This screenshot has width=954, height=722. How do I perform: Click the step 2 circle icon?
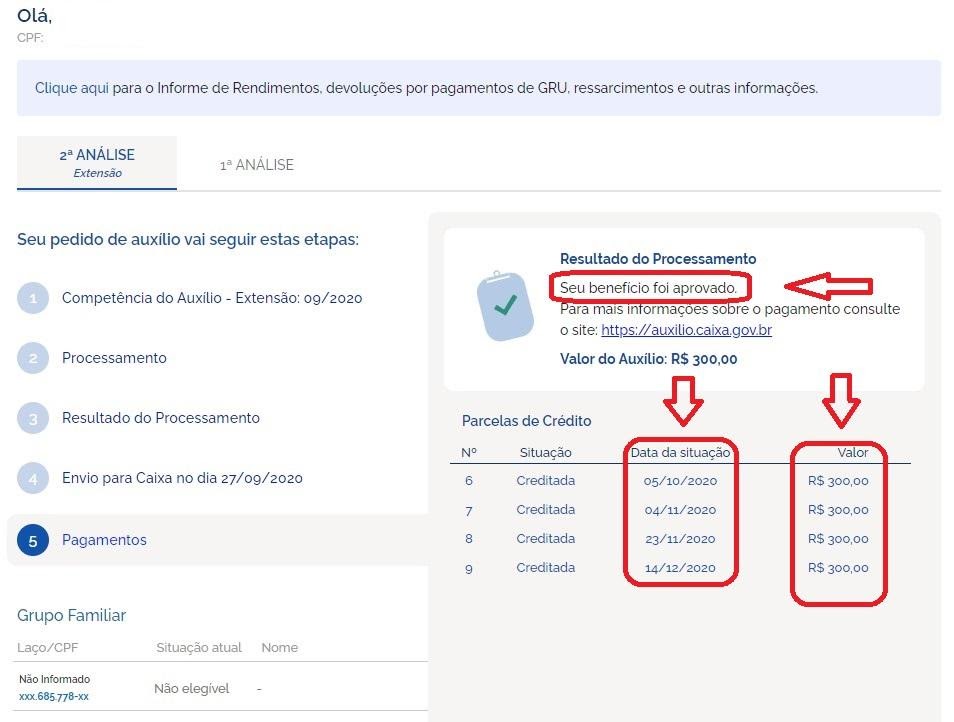[x=33, y=358]
